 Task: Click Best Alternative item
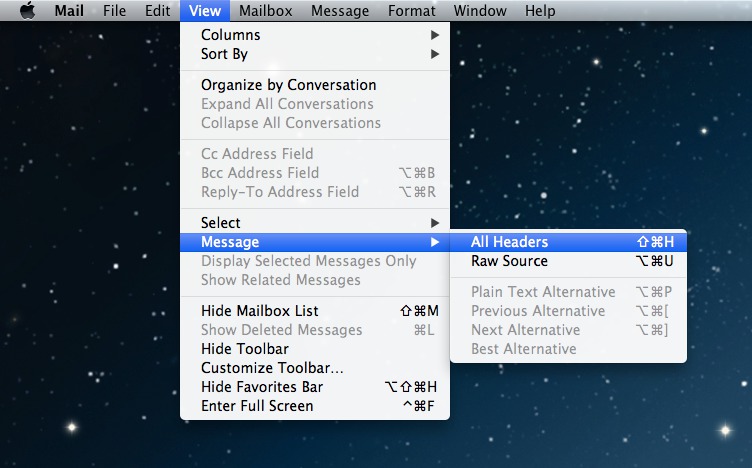pyautogui.click(x=568, y=349)
